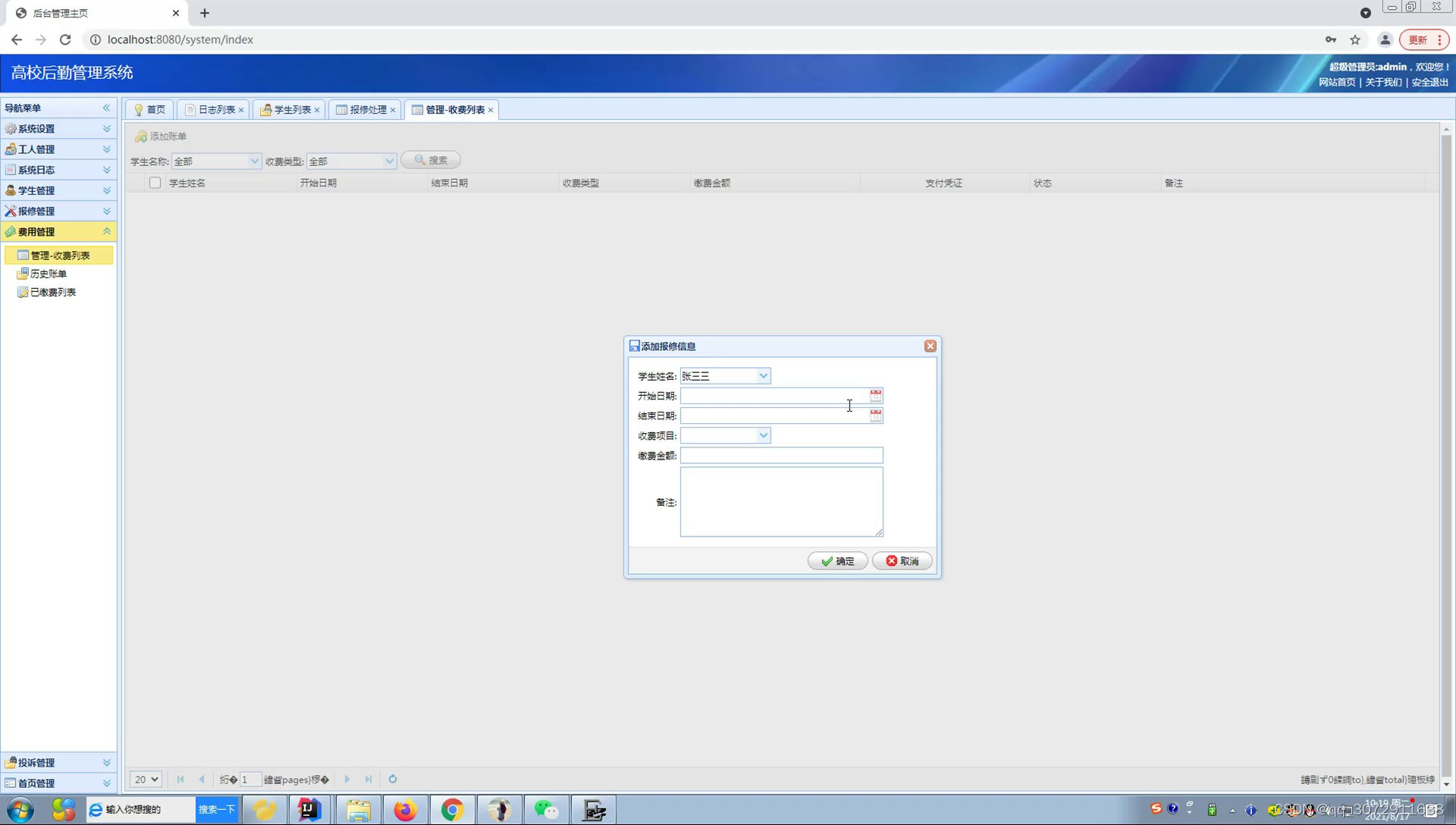Viewport: 1456px width, 825px height.
Task: Open the saved passwords key icon
Action: click(1331, 39)
